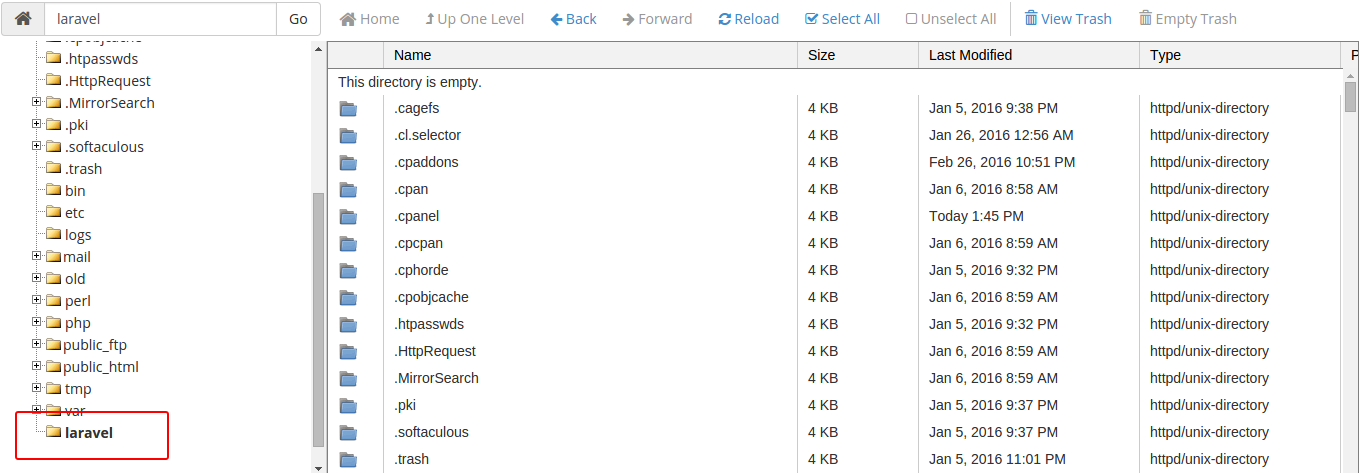
Task: Click the file list vertical scrollbar thumb
Action: tap(1350, 97)
